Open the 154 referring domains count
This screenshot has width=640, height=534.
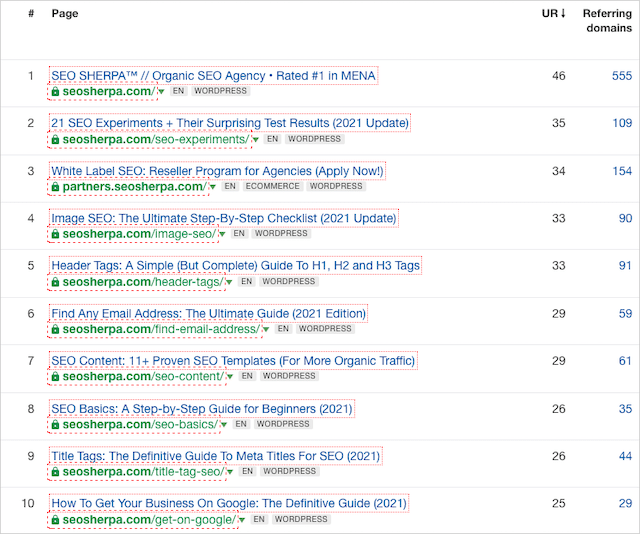622,171
